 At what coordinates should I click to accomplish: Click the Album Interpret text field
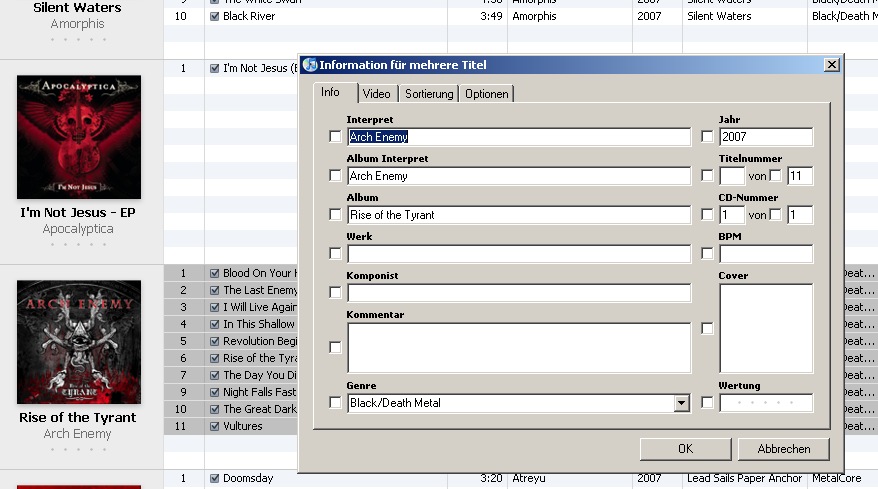coord(519,176)
